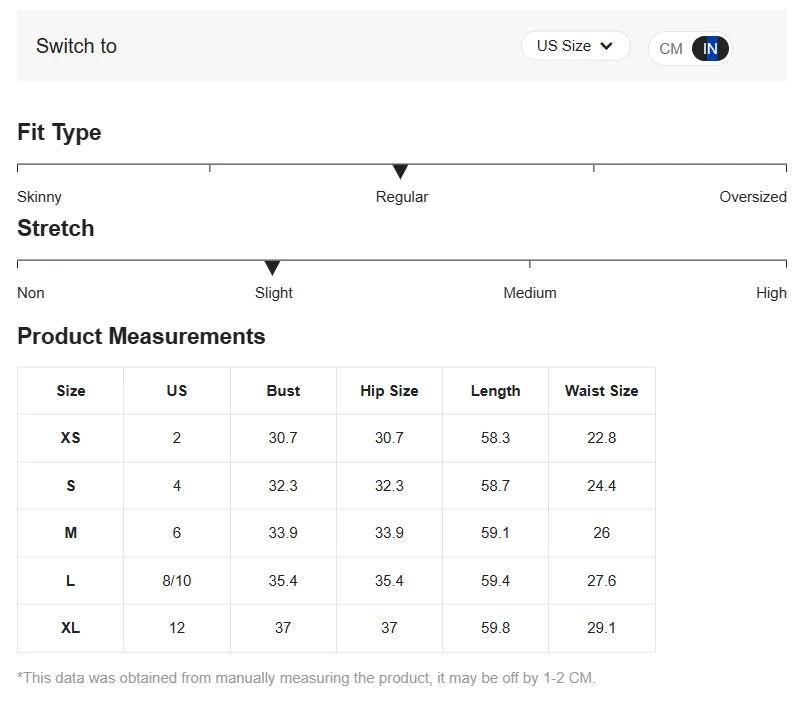803x712 pixels.
Task: Click the 8/10 US size cell
Action: coord(177,580)
